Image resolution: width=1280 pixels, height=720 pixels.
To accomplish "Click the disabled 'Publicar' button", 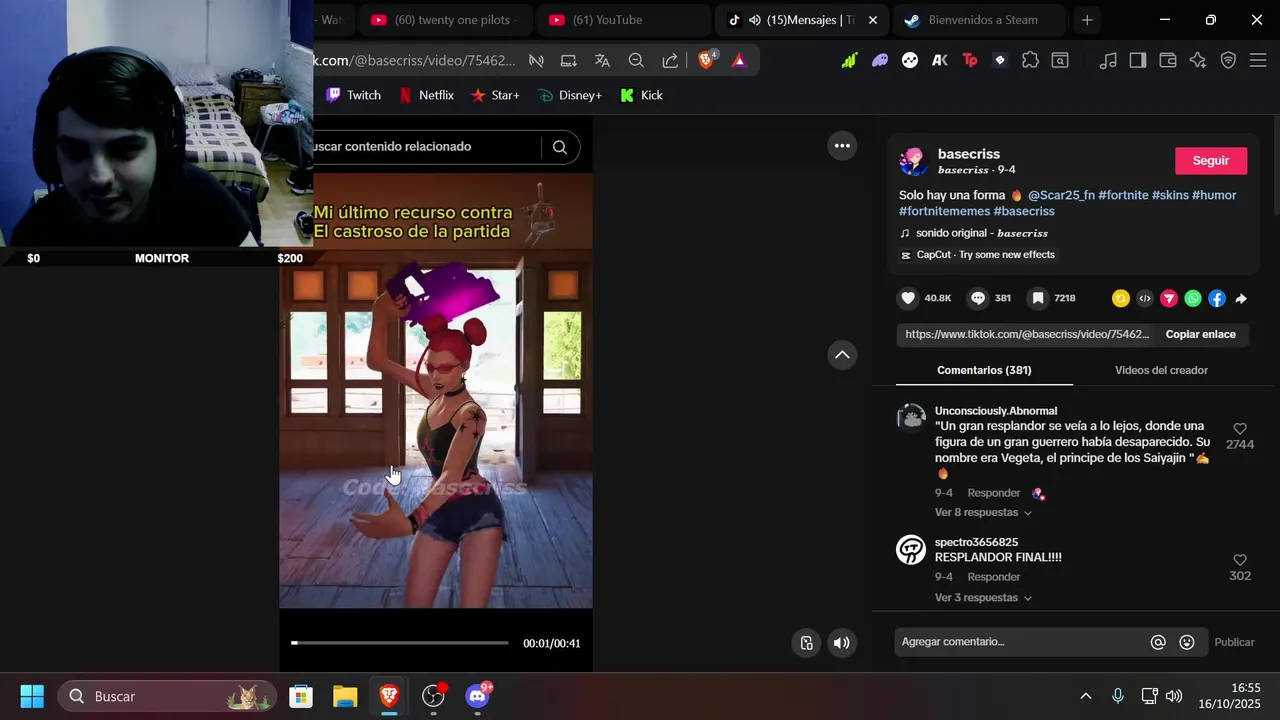I will pos(1234,642).
